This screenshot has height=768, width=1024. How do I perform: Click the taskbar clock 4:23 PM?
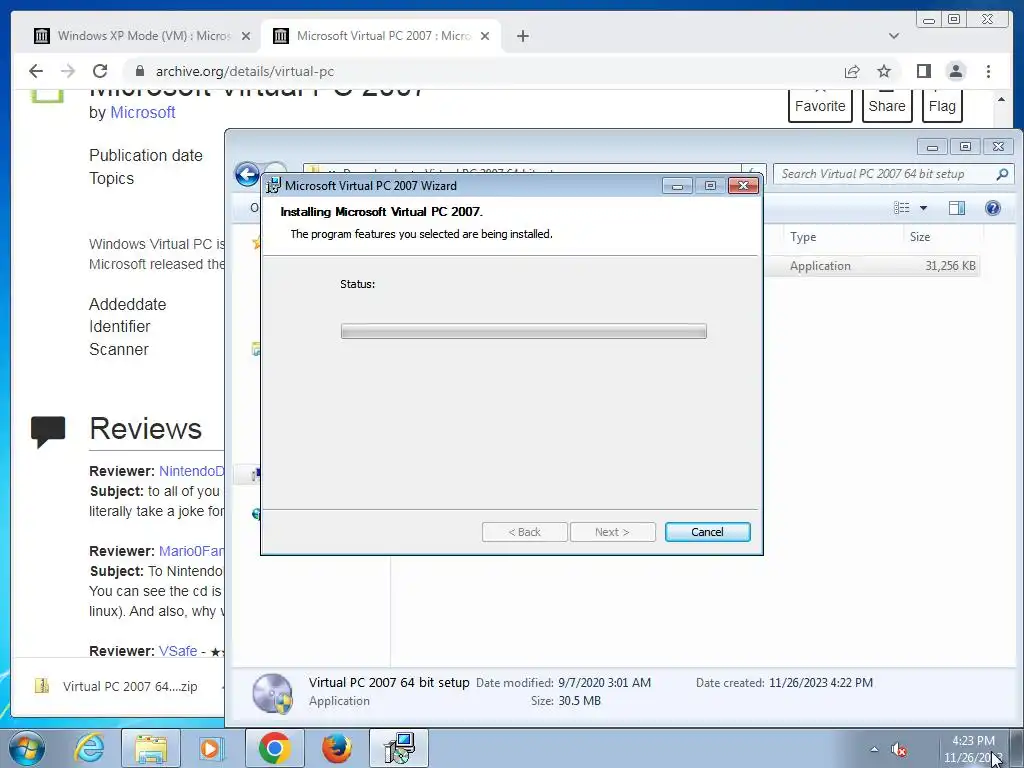(x=972, y=741)
